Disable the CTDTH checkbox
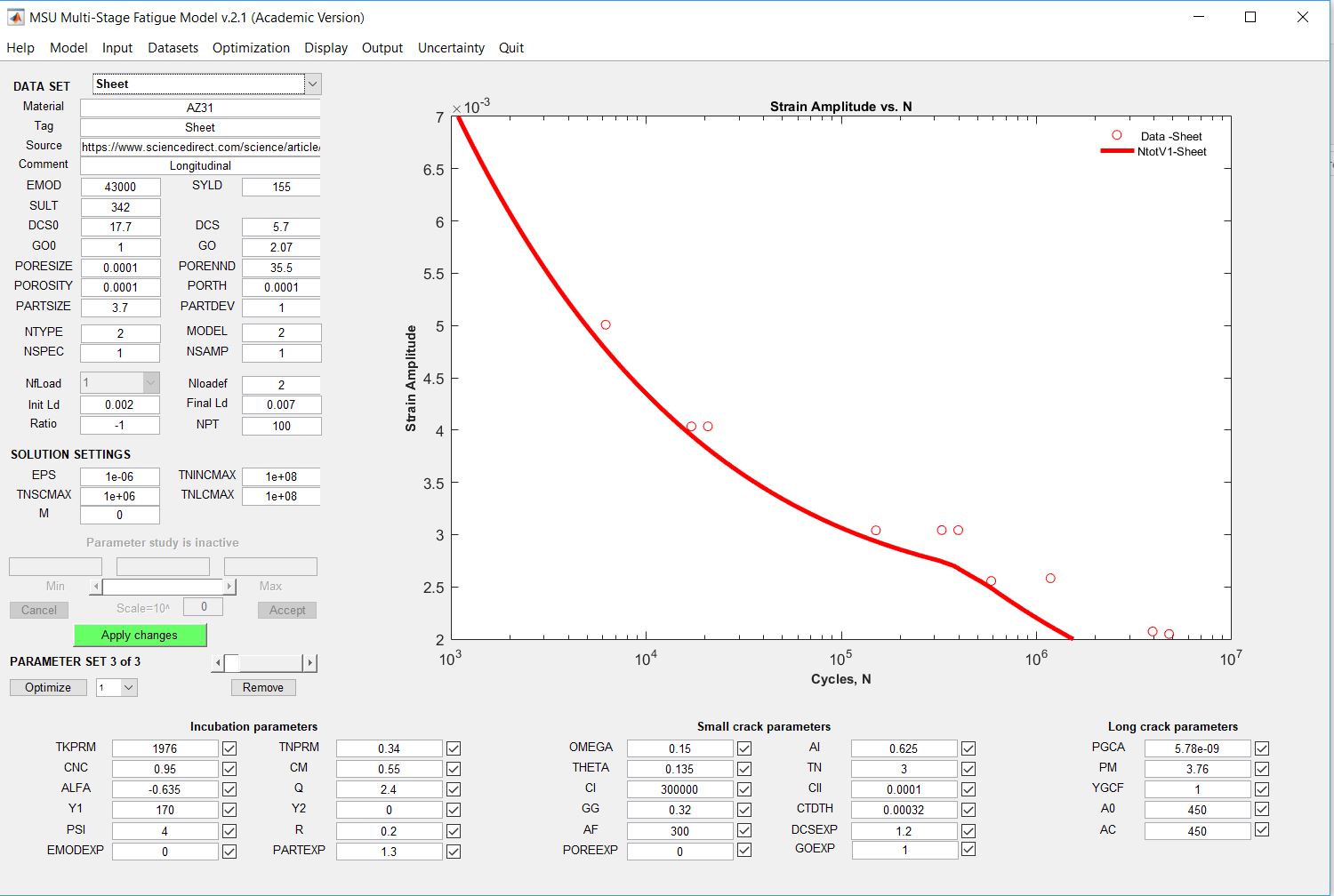The width and height of the screenshot is (1334, 896). tap(968, 810)
